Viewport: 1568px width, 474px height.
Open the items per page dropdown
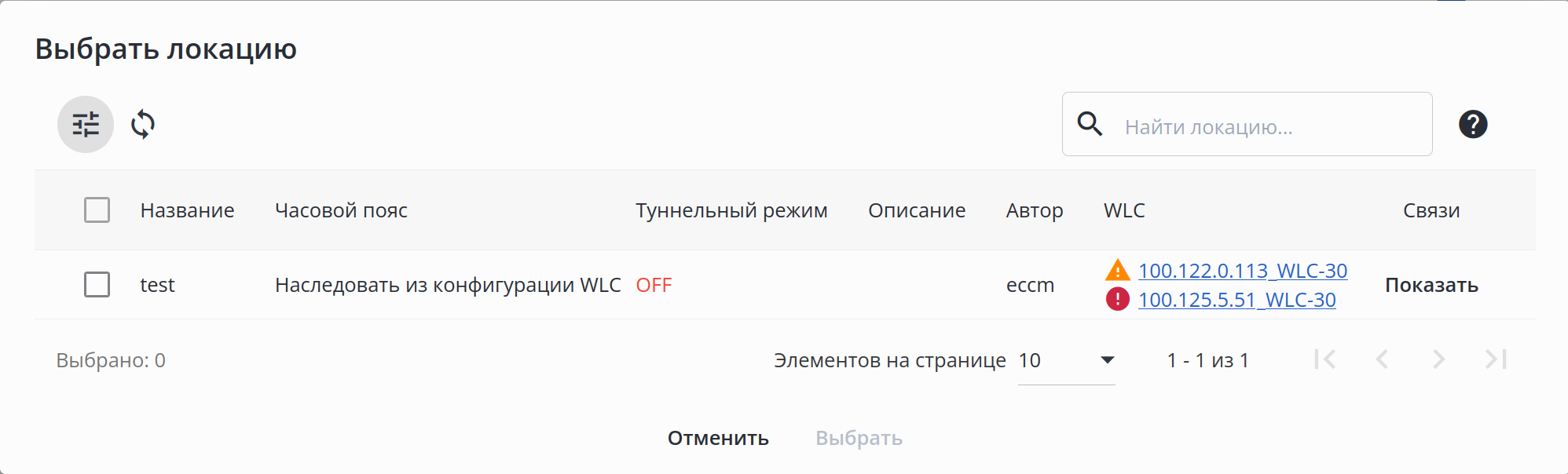tap(1066, 360)
